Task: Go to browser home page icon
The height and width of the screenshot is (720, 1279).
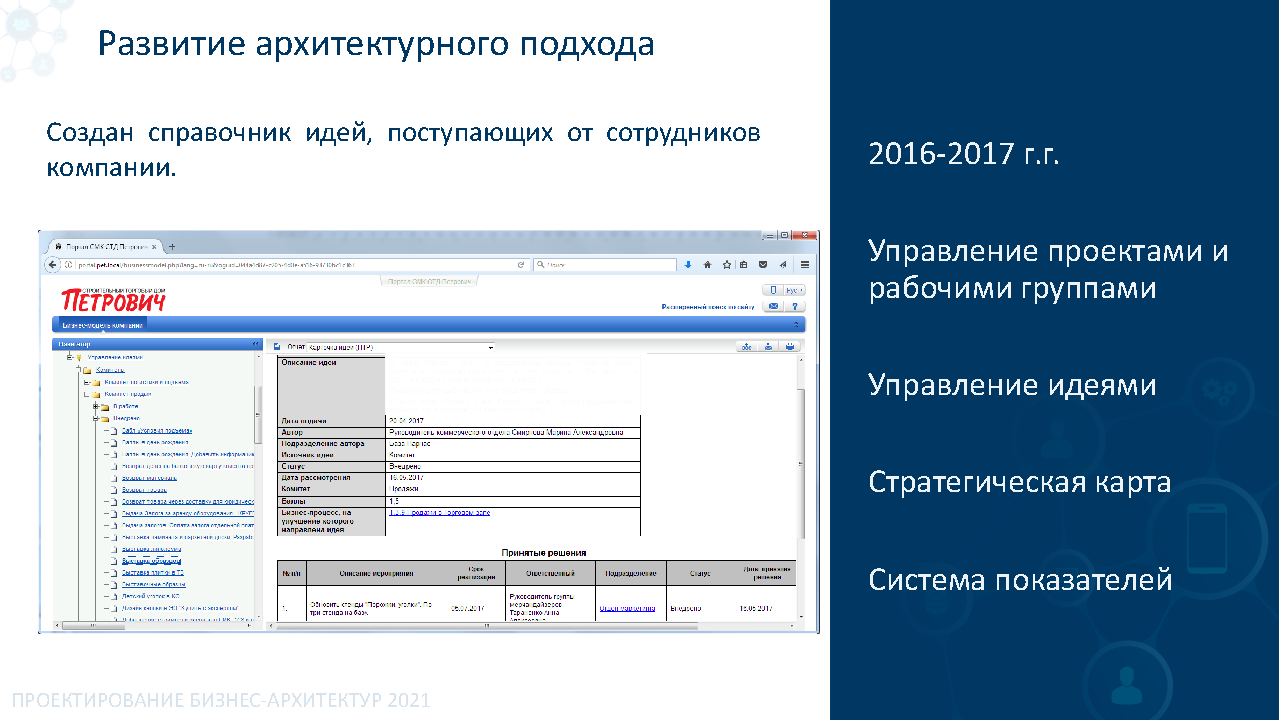Action: point(707,265)
